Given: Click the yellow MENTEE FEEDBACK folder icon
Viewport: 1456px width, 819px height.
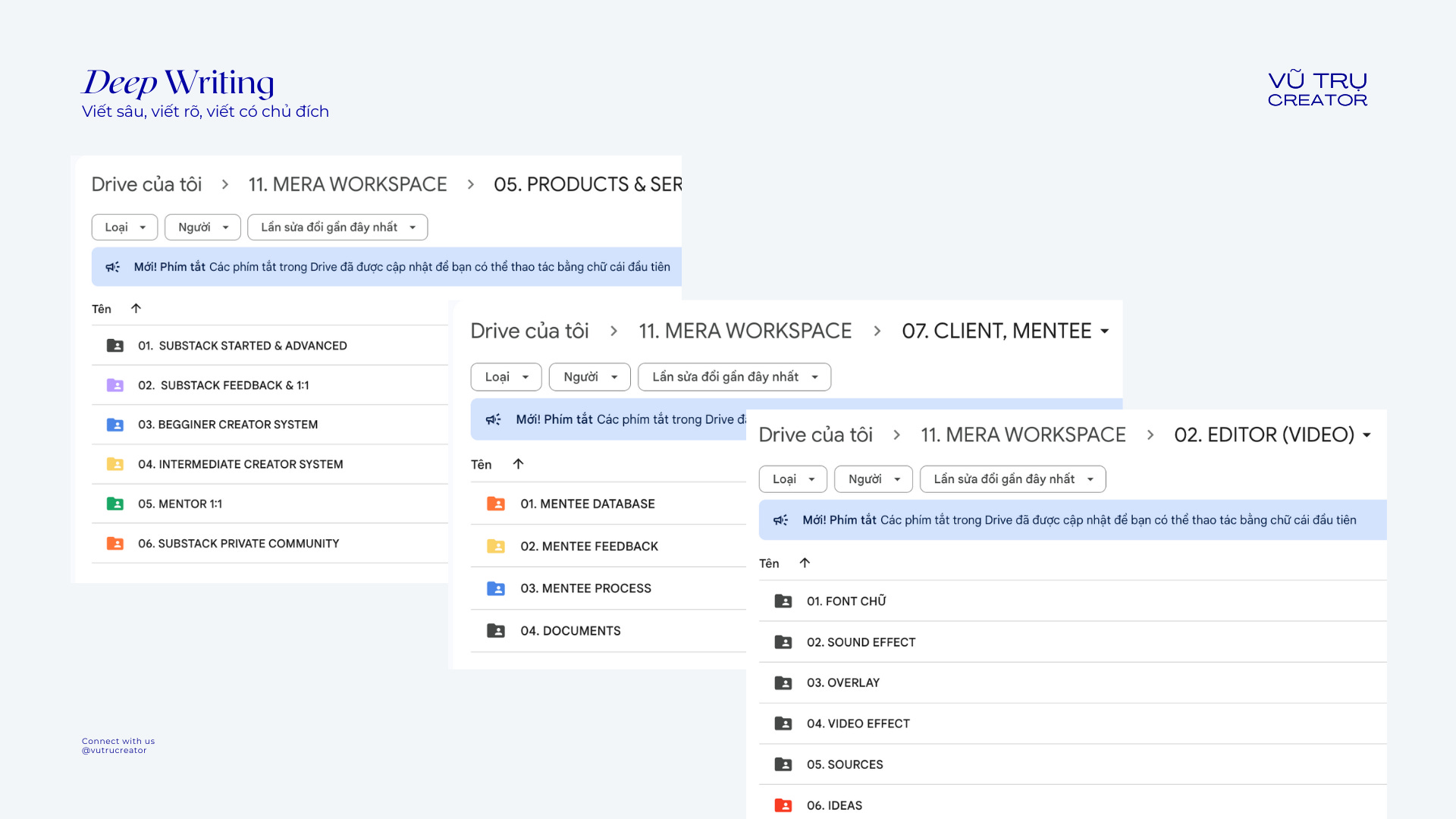Looking at the screenshot, I should (x=496, y=546).
